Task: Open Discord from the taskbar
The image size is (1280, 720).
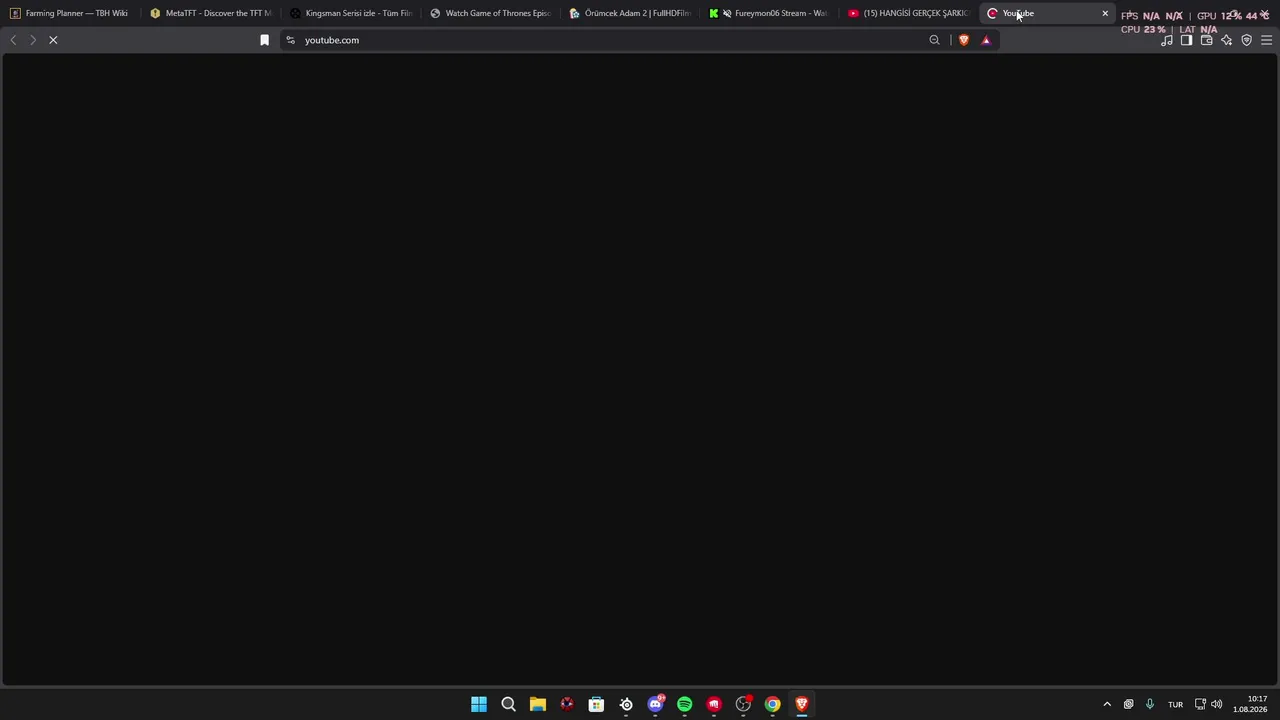Action: tap(655, 704)
